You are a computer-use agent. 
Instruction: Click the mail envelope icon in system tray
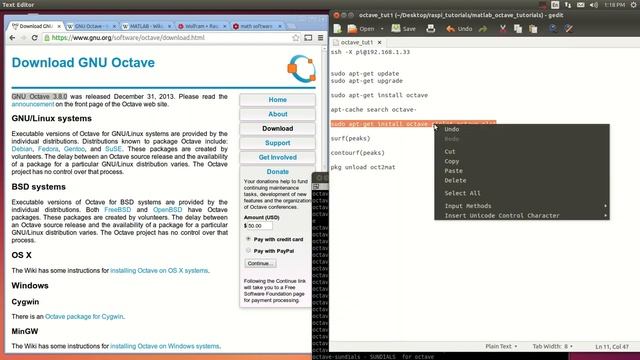(580, 5)
